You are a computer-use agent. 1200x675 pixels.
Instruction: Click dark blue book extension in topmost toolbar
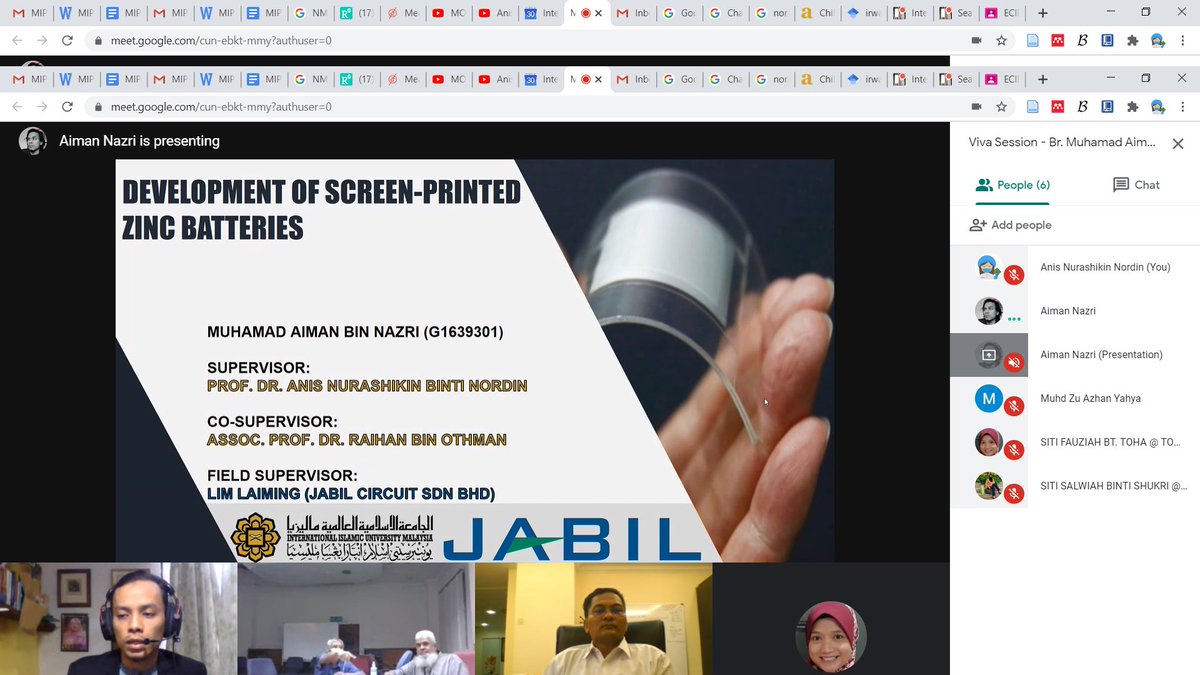(x=1108, y=41)
